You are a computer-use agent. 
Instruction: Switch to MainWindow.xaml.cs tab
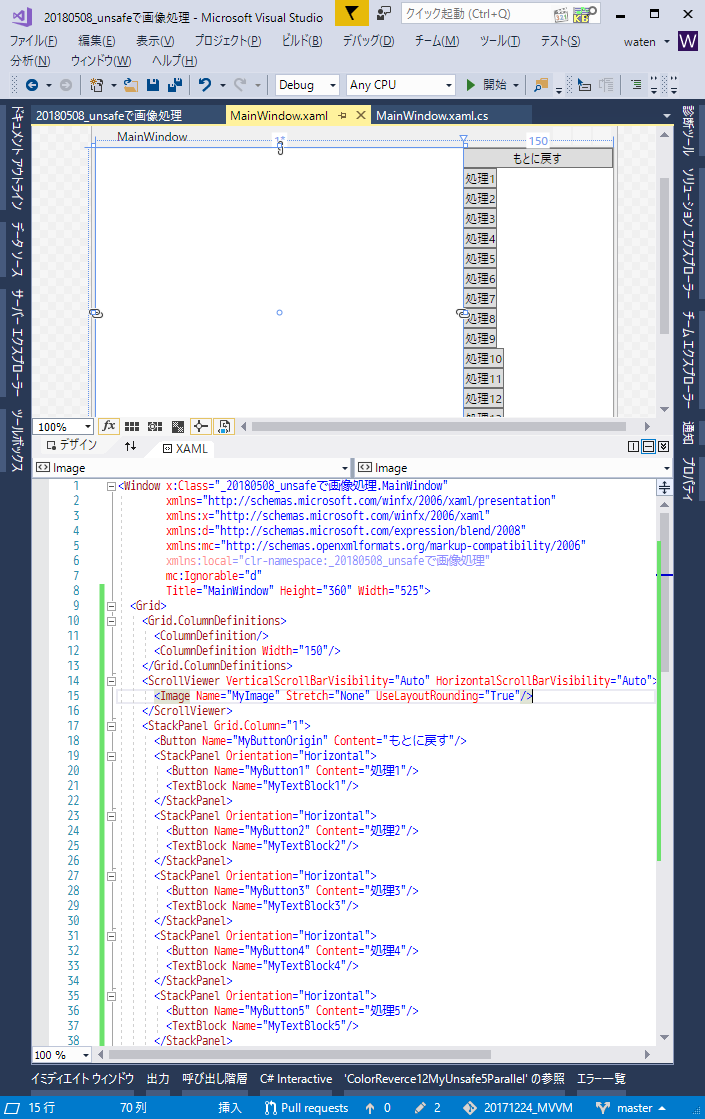(x=432, y=116)
